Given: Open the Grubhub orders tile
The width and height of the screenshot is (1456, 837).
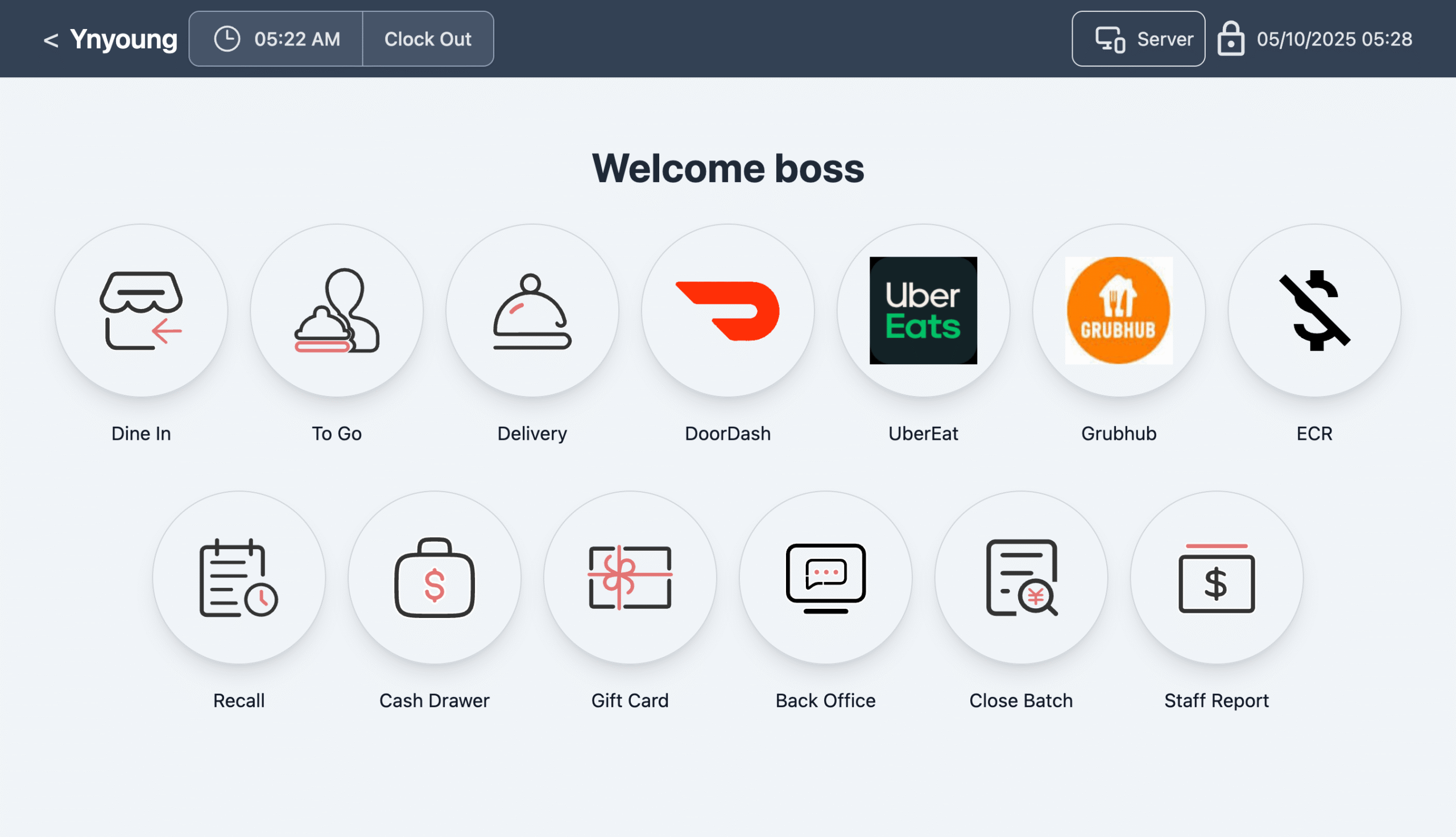Looking at the screenshot, I should [1119, 311].
